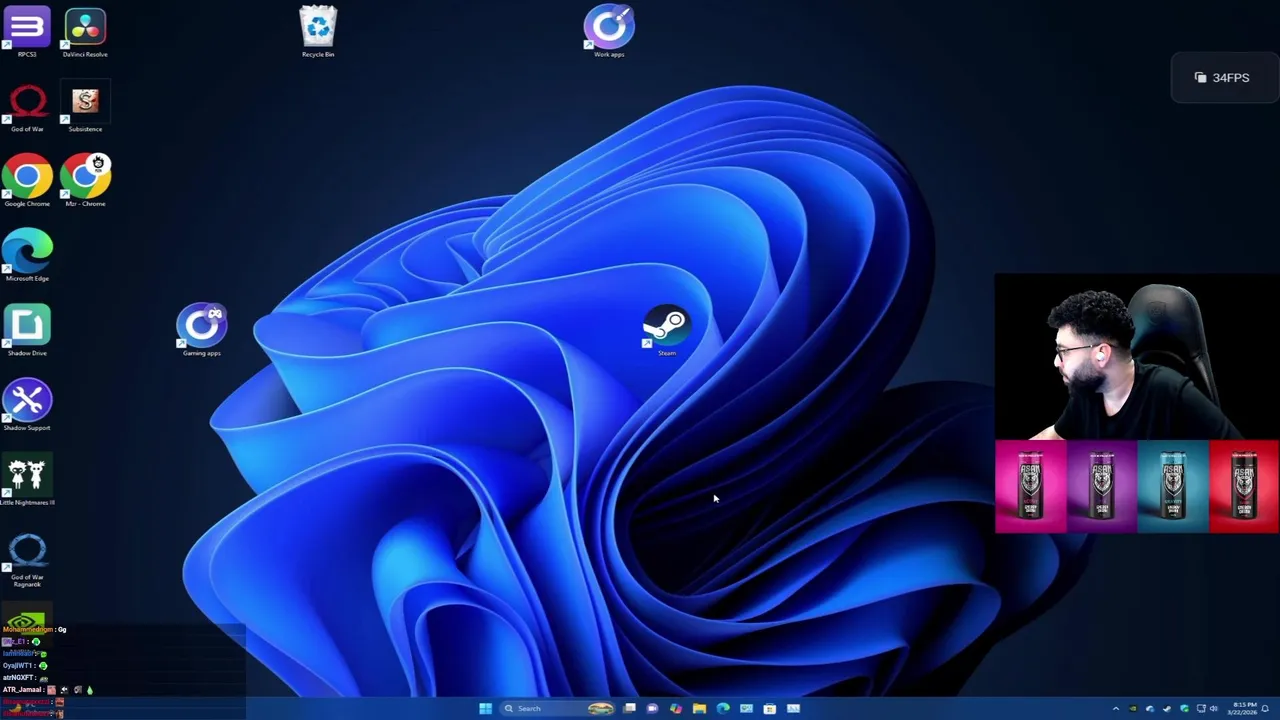
Task: Open Microsoft Edge desktop shortcut
Action: (x=27, y=254)
